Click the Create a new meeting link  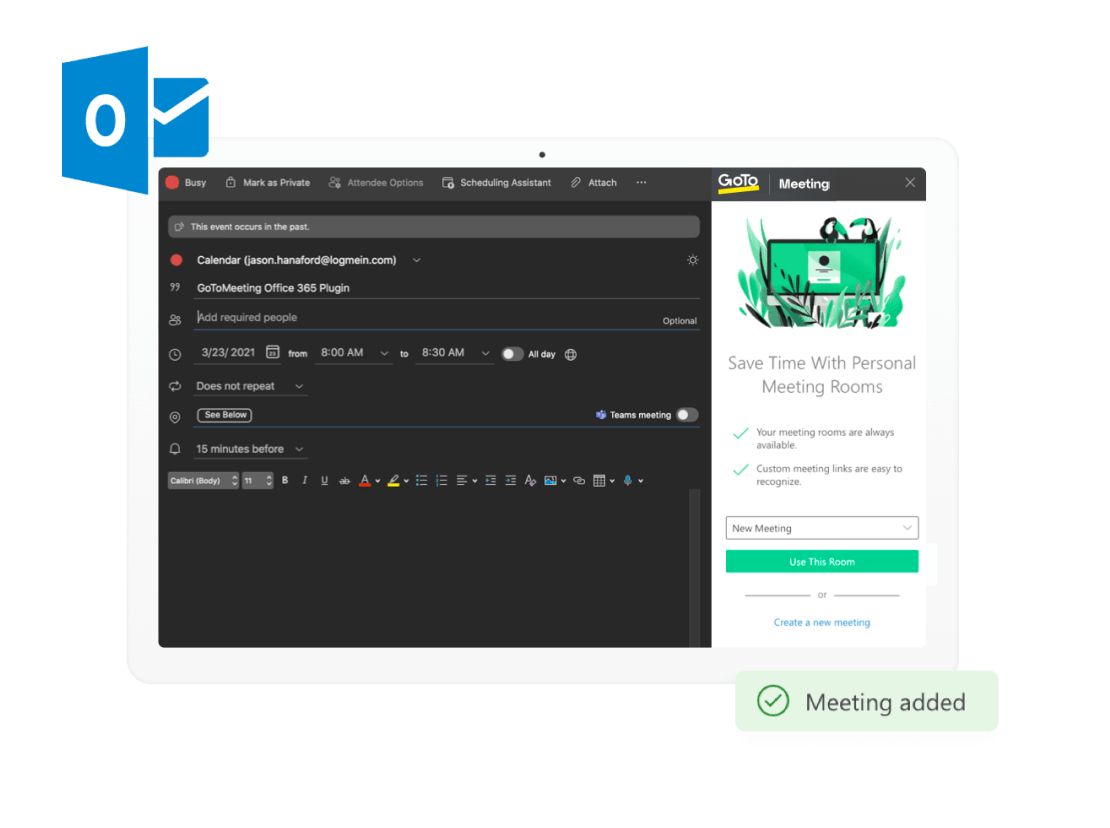(x=821, y=622)
